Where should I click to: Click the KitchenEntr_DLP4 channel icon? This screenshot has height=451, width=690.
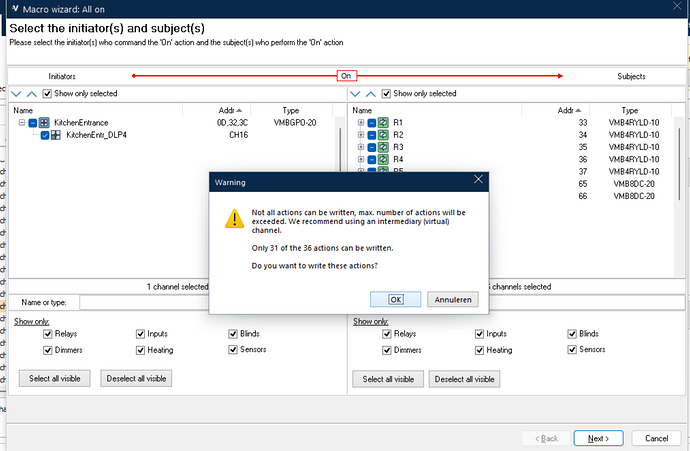coord(57,135)
